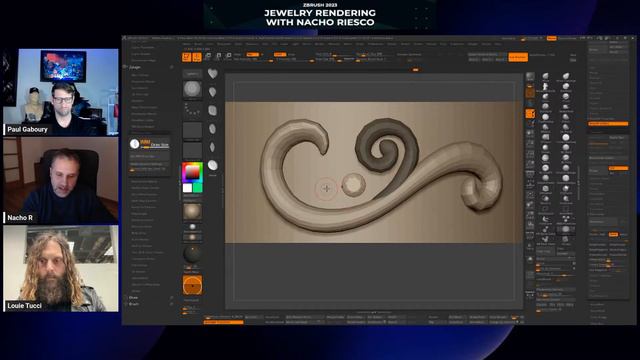Activate the orange Draw mode button

pyautogui.click(x=197, y=57)
